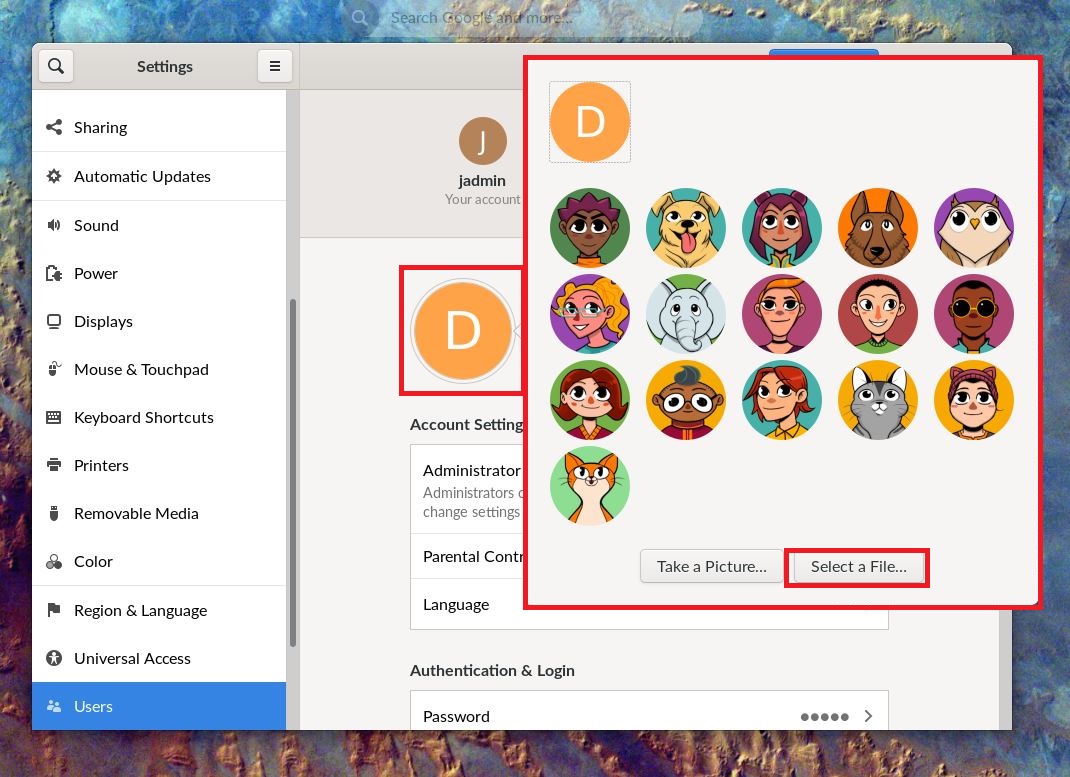This screenshot has height=777, width=1070.
Task: Click the Take a Picture button
Action: pos(712,566)
